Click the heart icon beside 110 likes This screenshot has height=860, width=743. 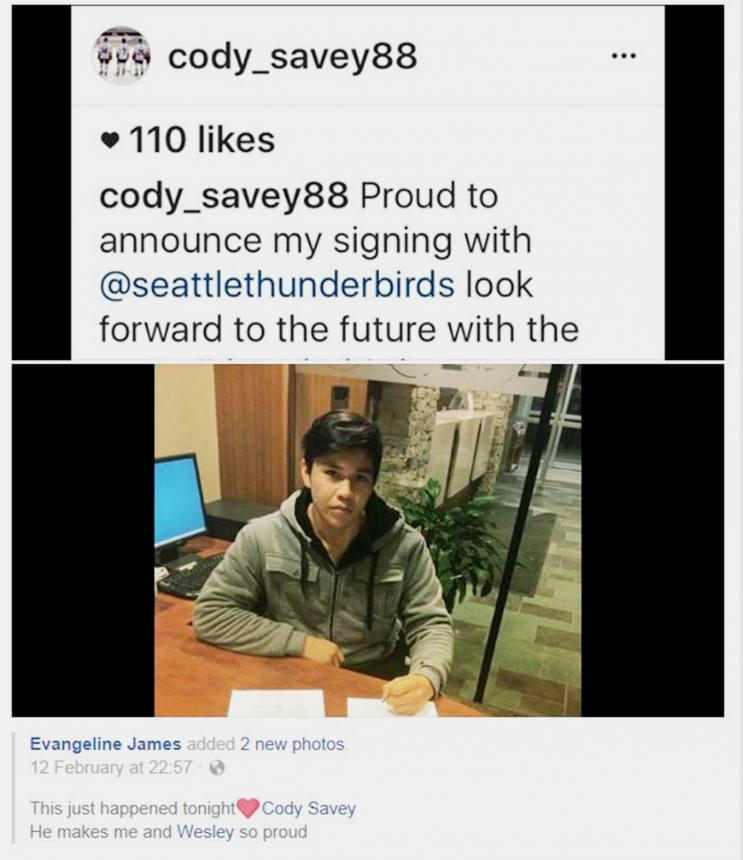point(111,142)
